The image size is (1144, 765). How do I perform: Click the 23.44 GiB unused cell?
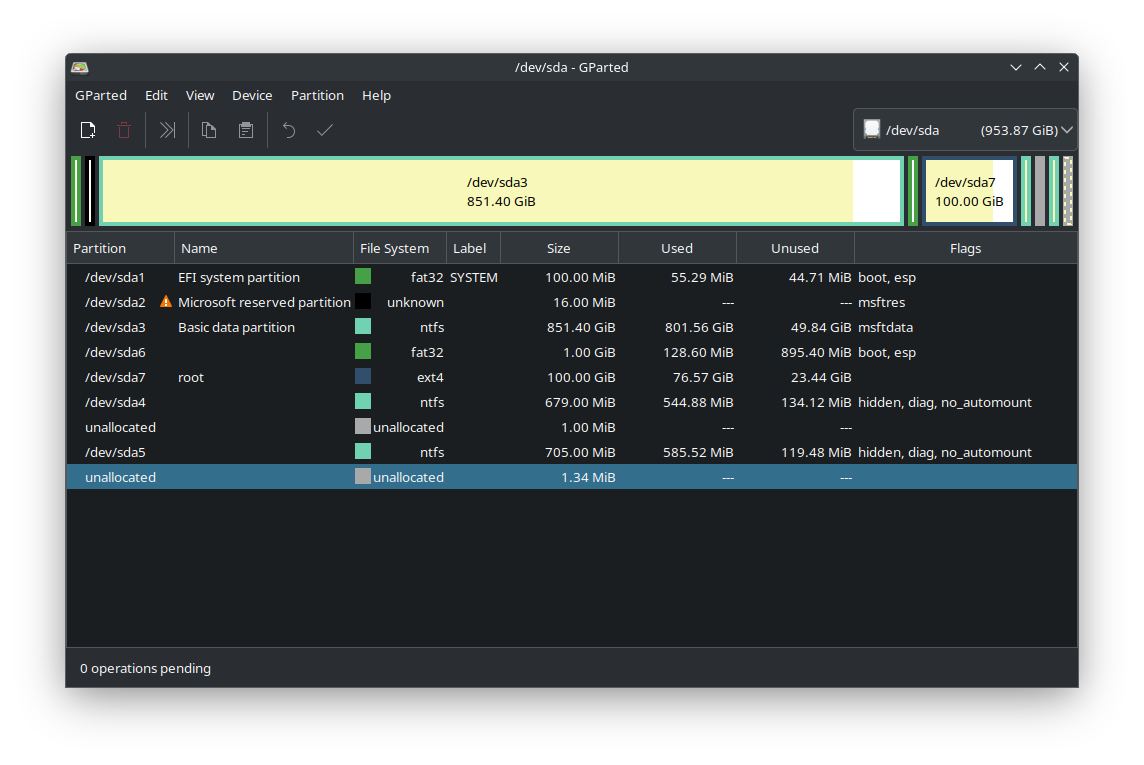[821, 378]
